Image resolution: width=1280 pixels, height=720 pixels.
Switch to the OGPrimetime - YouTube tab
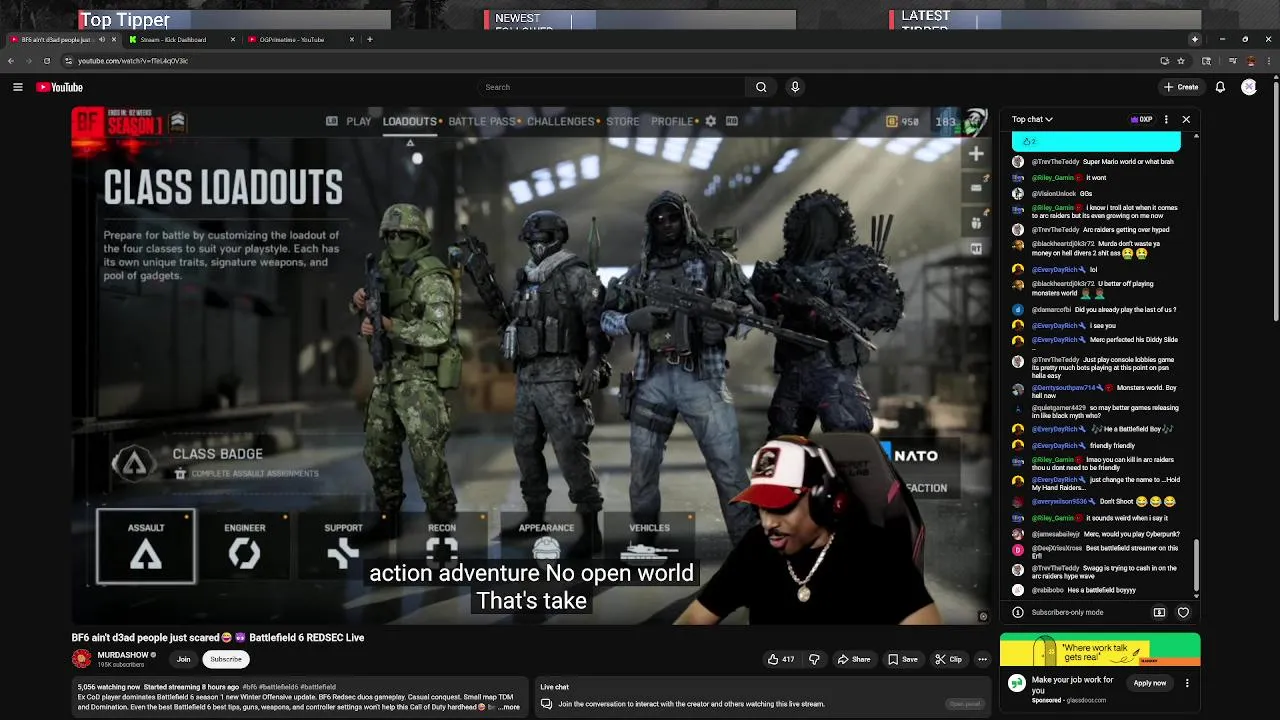291,40
